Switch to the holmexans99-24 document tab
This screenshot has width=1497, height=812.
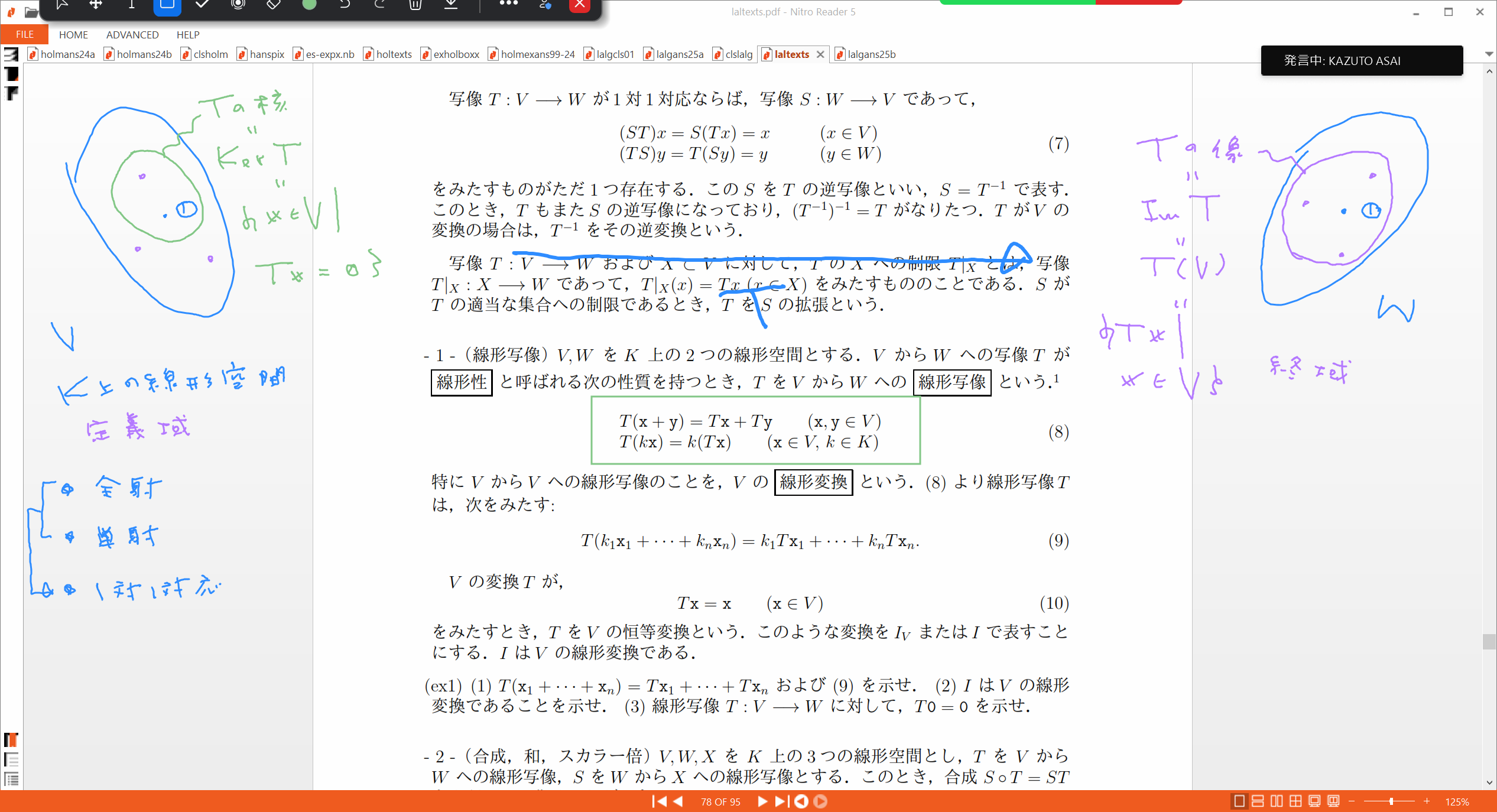pyautogui.click(x=532, y=54)
